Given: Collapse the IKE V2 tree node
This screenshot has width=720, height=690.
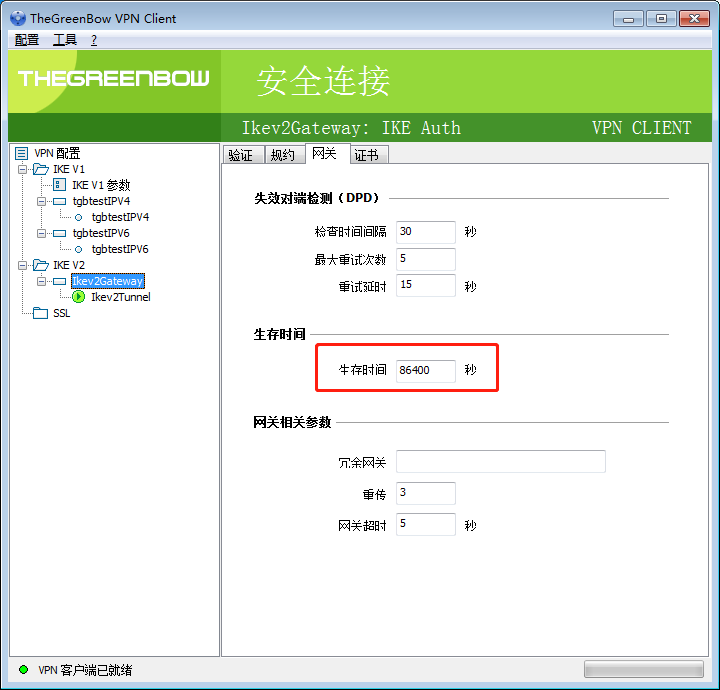Looking at the screenshot, I should 22,265.
